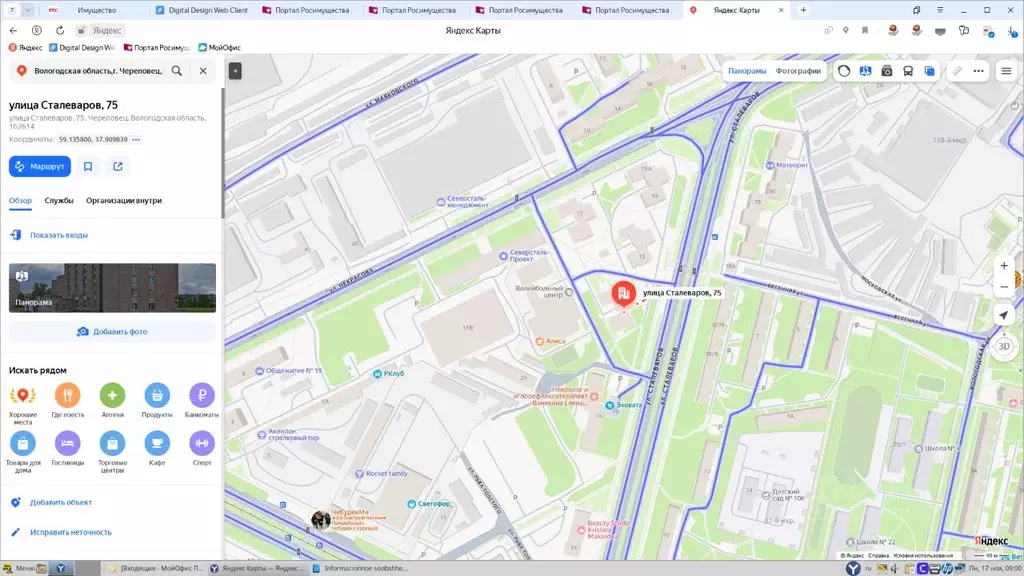Open the Организации внутри tab

pyautogui.click(x=124, y=201)
